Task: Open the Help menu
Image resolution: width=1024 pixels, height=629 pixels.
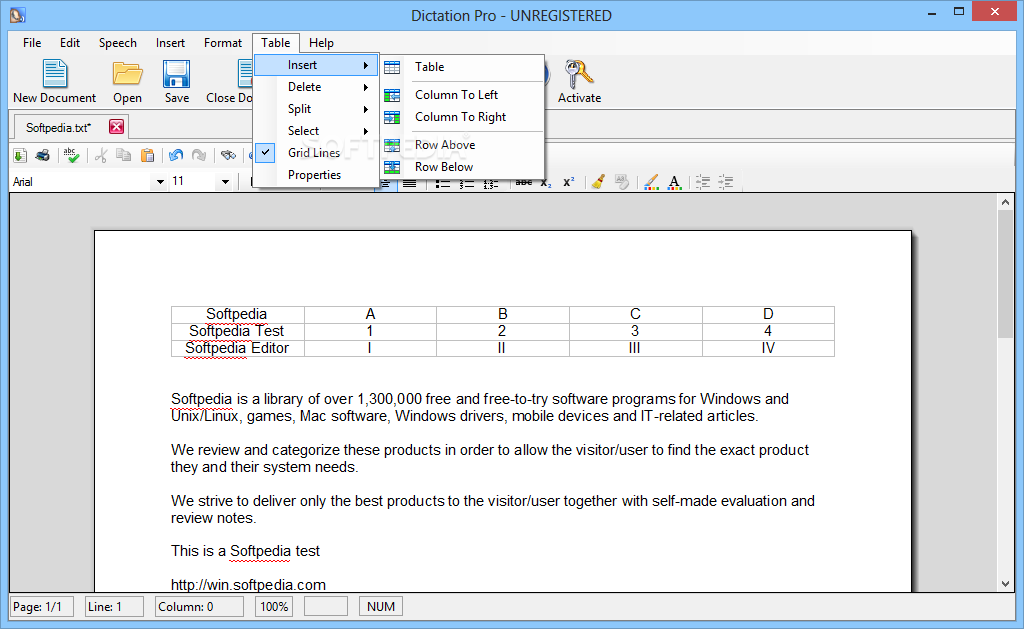Action: click(321, 43)
